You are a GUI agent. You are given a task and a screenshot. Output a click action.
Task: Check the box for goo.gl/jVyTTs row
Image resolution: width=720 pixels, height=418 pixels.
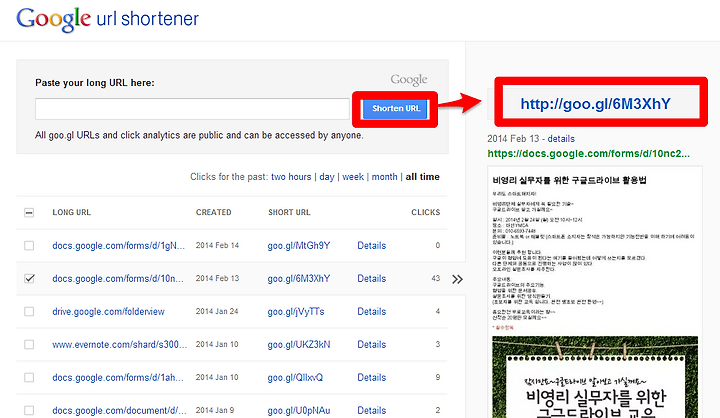(x=29, y=311)
